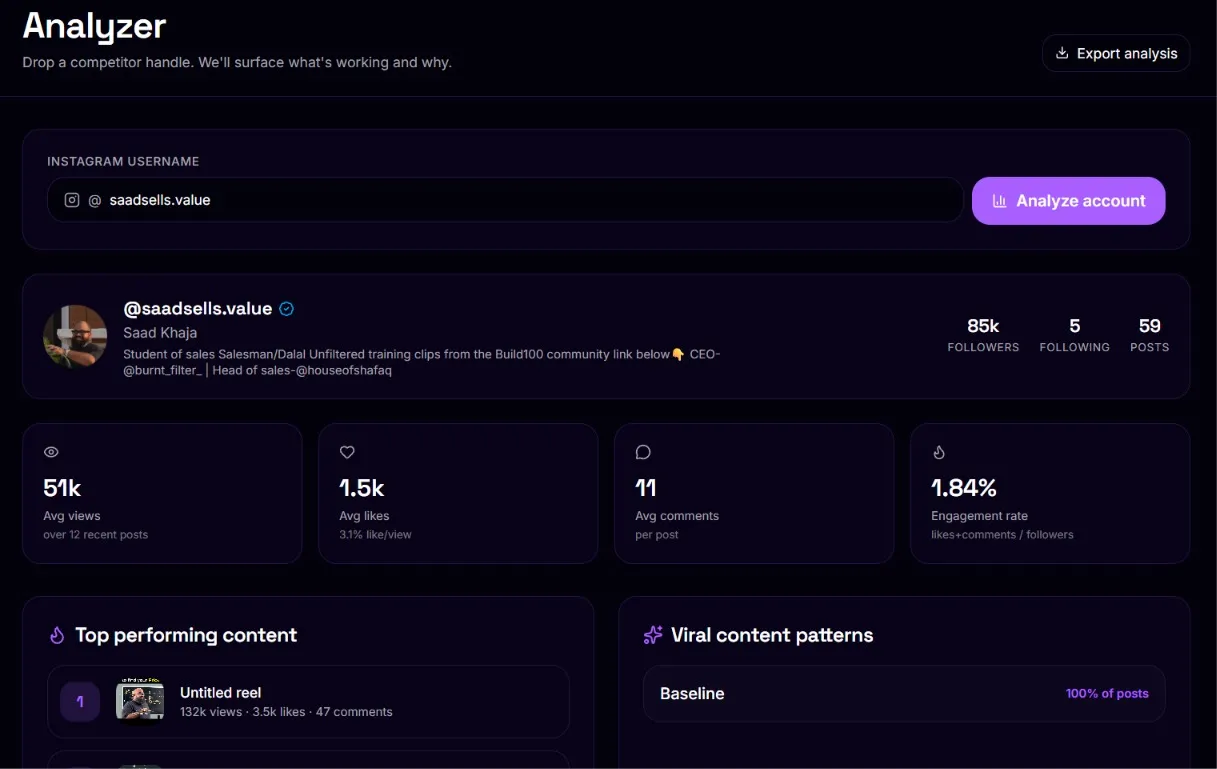
Task: Click the Instagram logo icon in username field
Action: (x=72, y=200)
